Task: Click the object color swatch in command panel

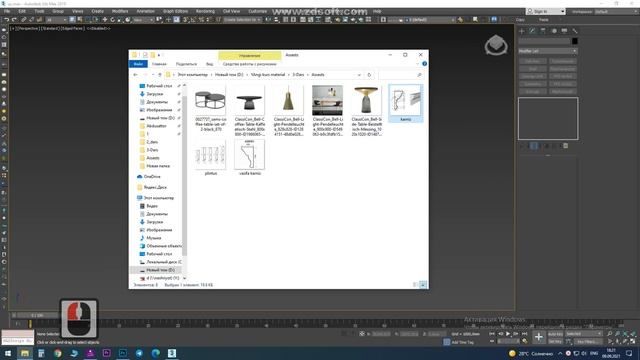Action: 575,41
